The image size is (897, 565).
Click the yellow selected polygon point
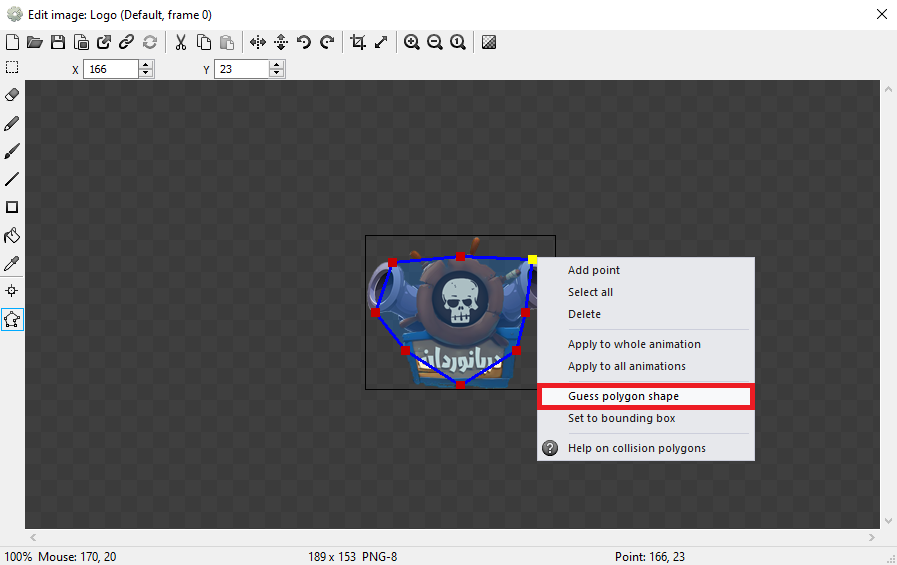532,260
